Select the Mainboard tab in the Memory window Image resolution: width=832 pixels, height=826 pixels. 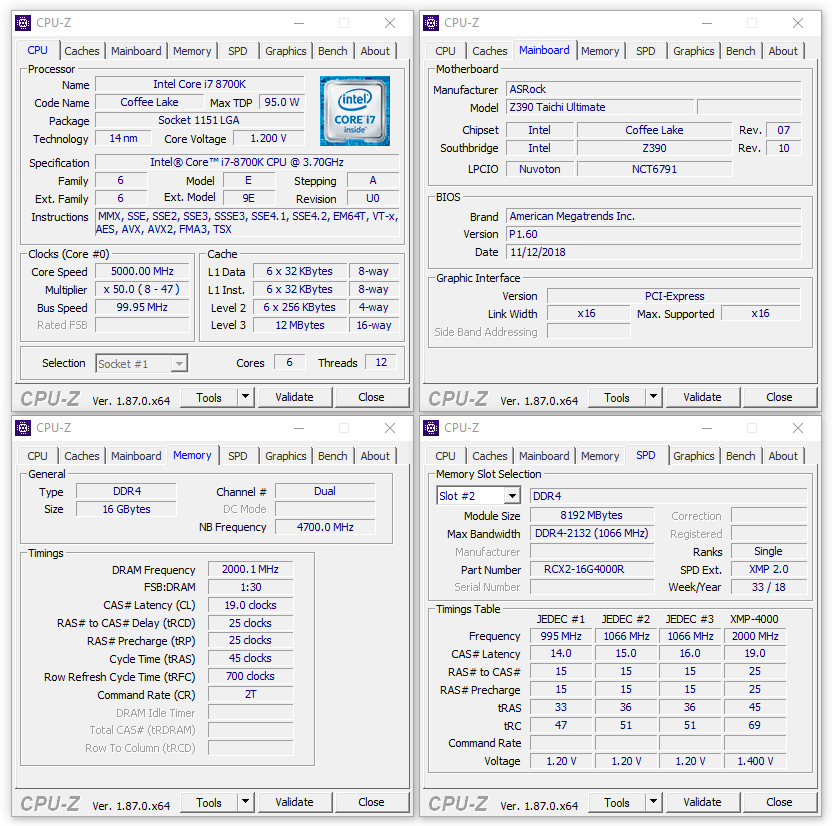(136, 456)
